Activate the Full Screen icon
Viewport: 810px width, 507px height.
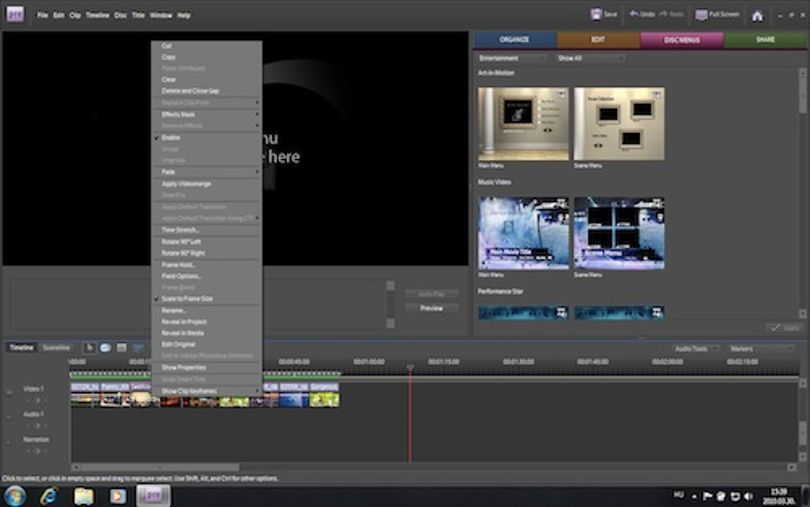pyautogui.click(x=701, y=15)
